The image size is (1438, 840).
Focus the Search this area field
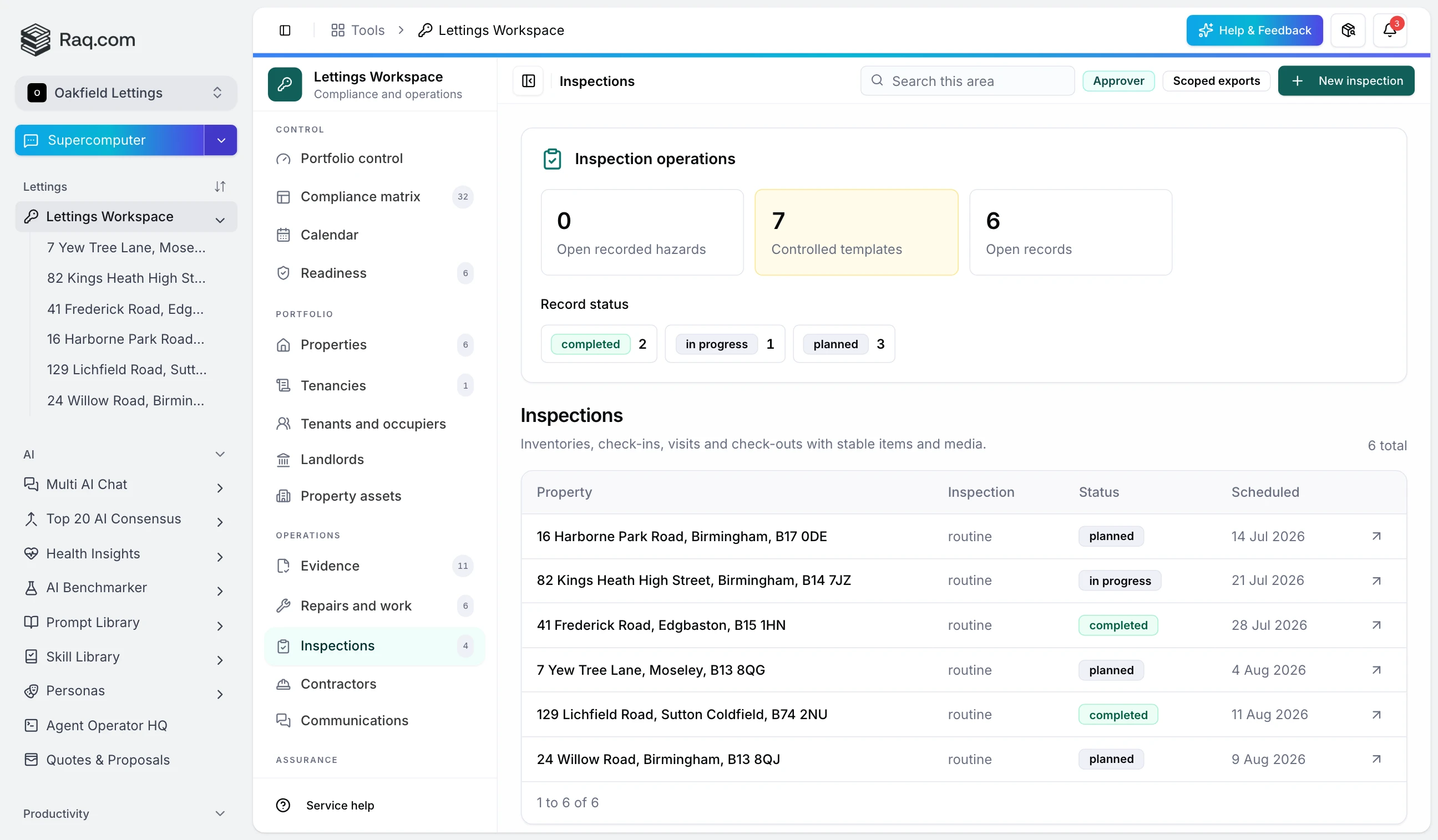[967, 81]
